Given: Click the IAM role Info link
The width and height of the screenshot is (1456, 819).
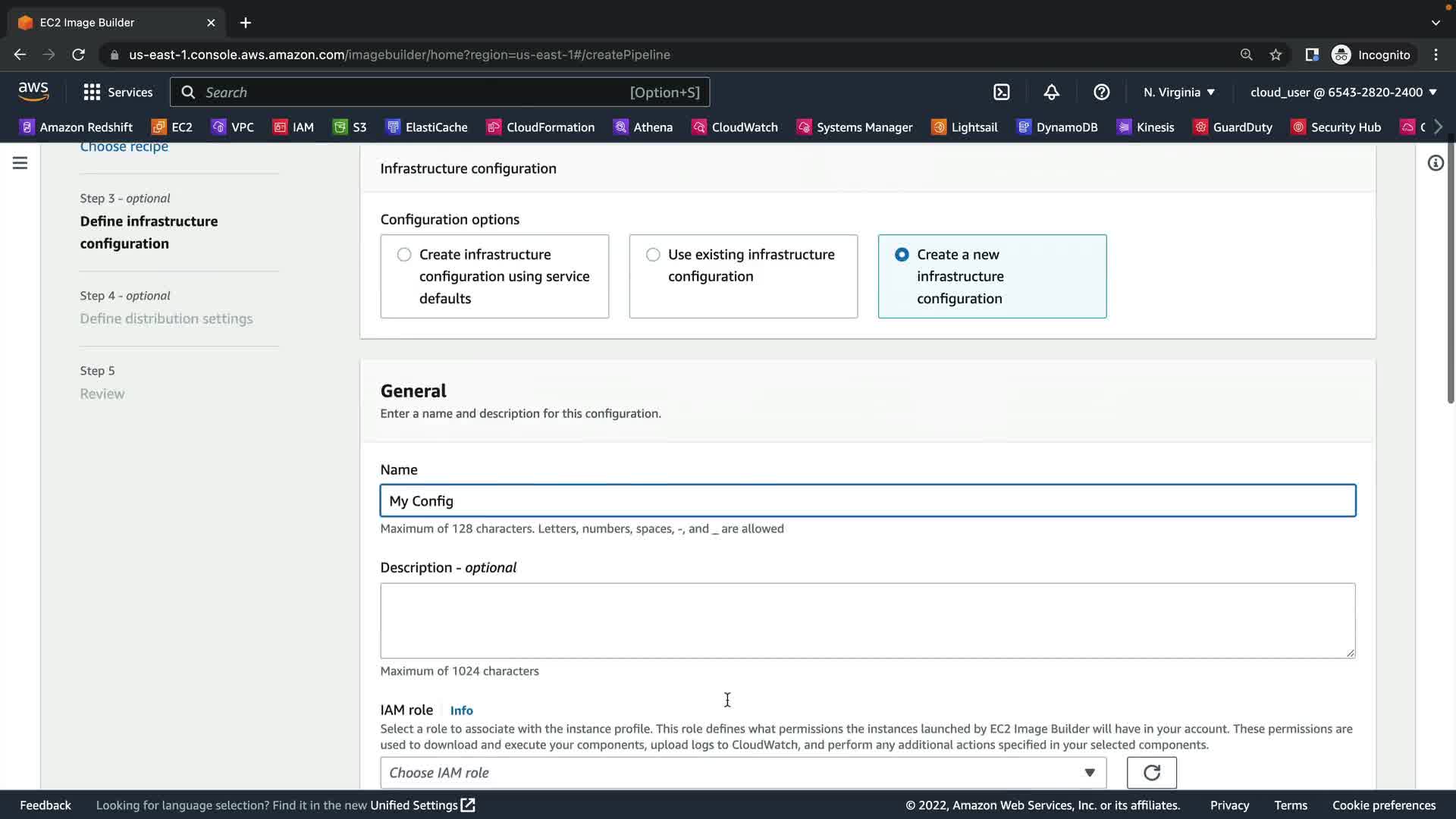Looking at the screenshot, I should pos(461,711).
